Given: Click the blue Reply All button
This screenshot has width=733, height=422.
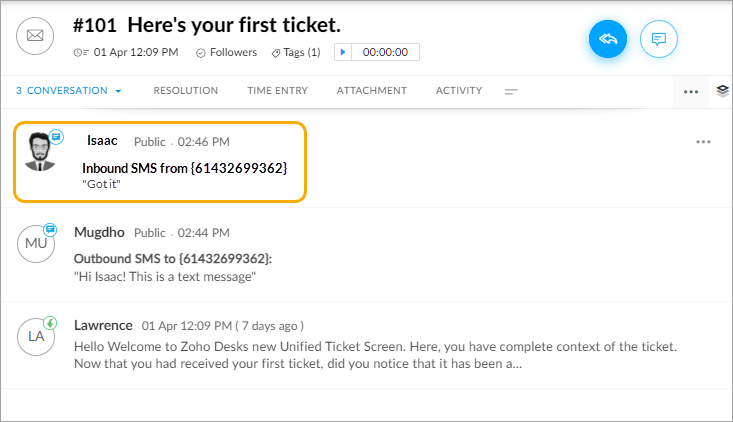Looking at the screenshot, I should pos(608,39).
